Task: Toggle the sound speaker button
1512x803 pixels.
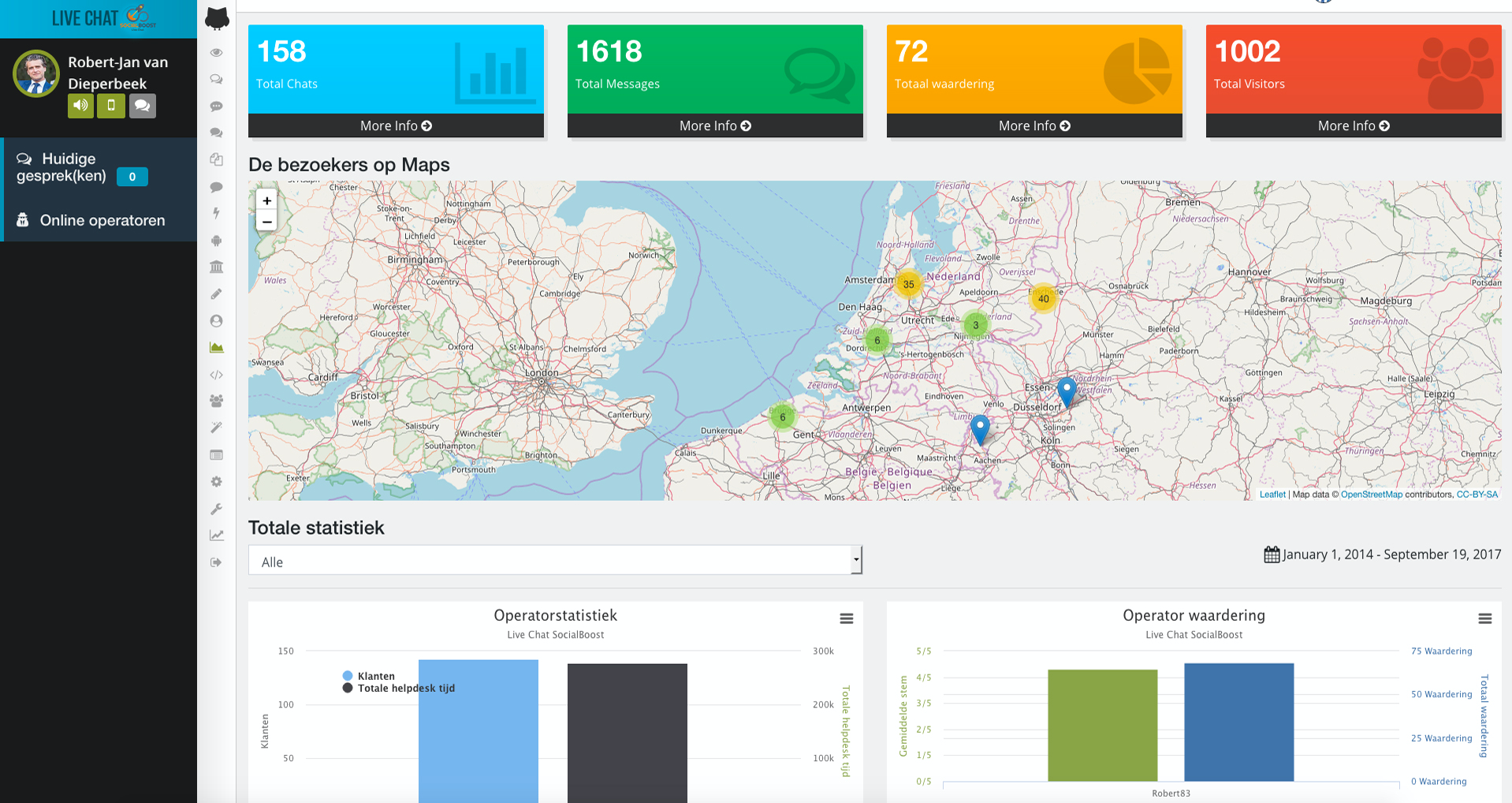Action: [x=80, y=106]
